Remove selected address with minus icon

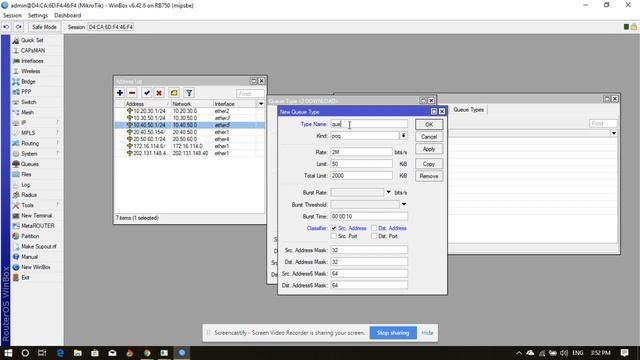point(132,93)
